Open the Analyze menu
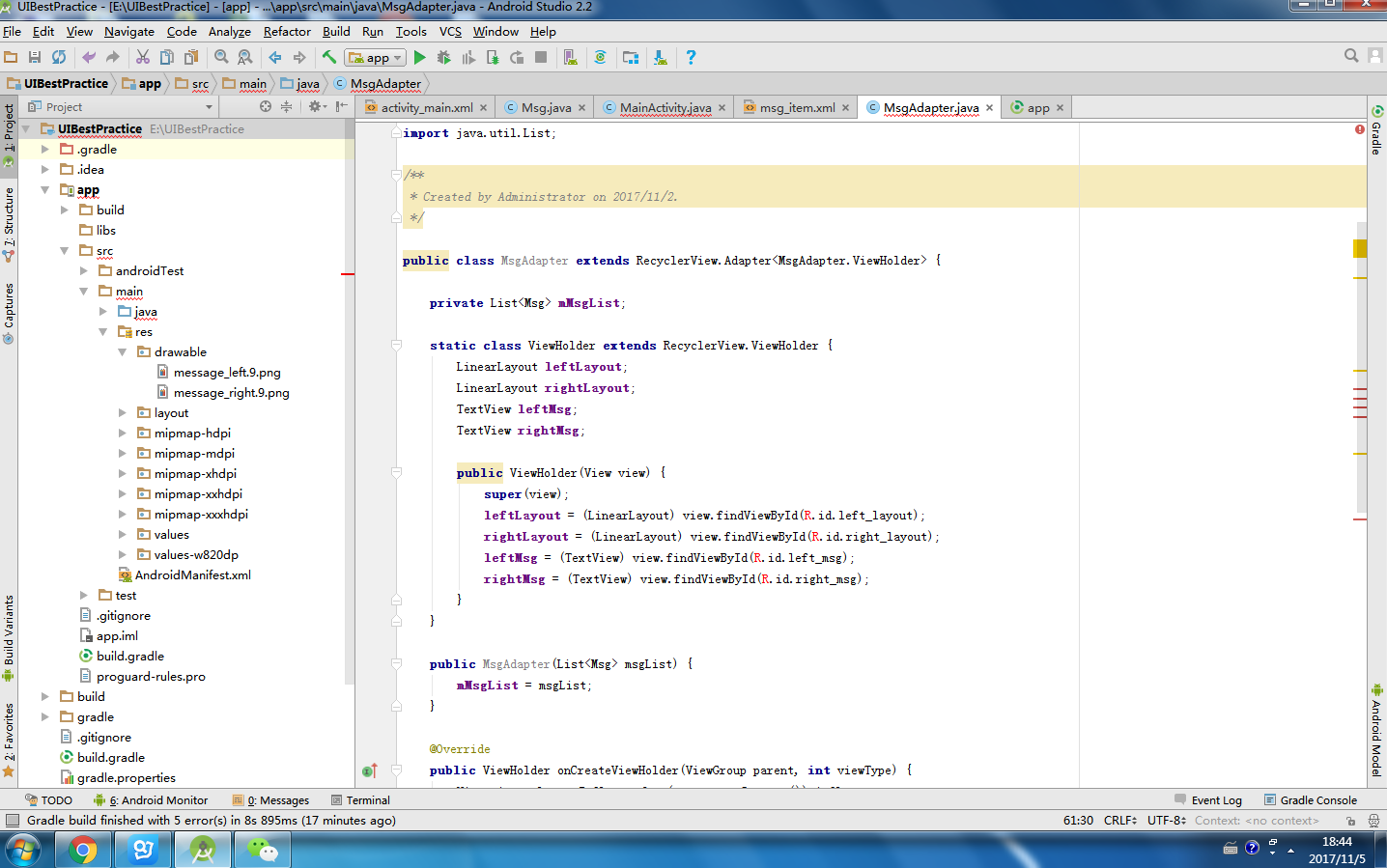The image size is (1387, 868). pos(230,31)
